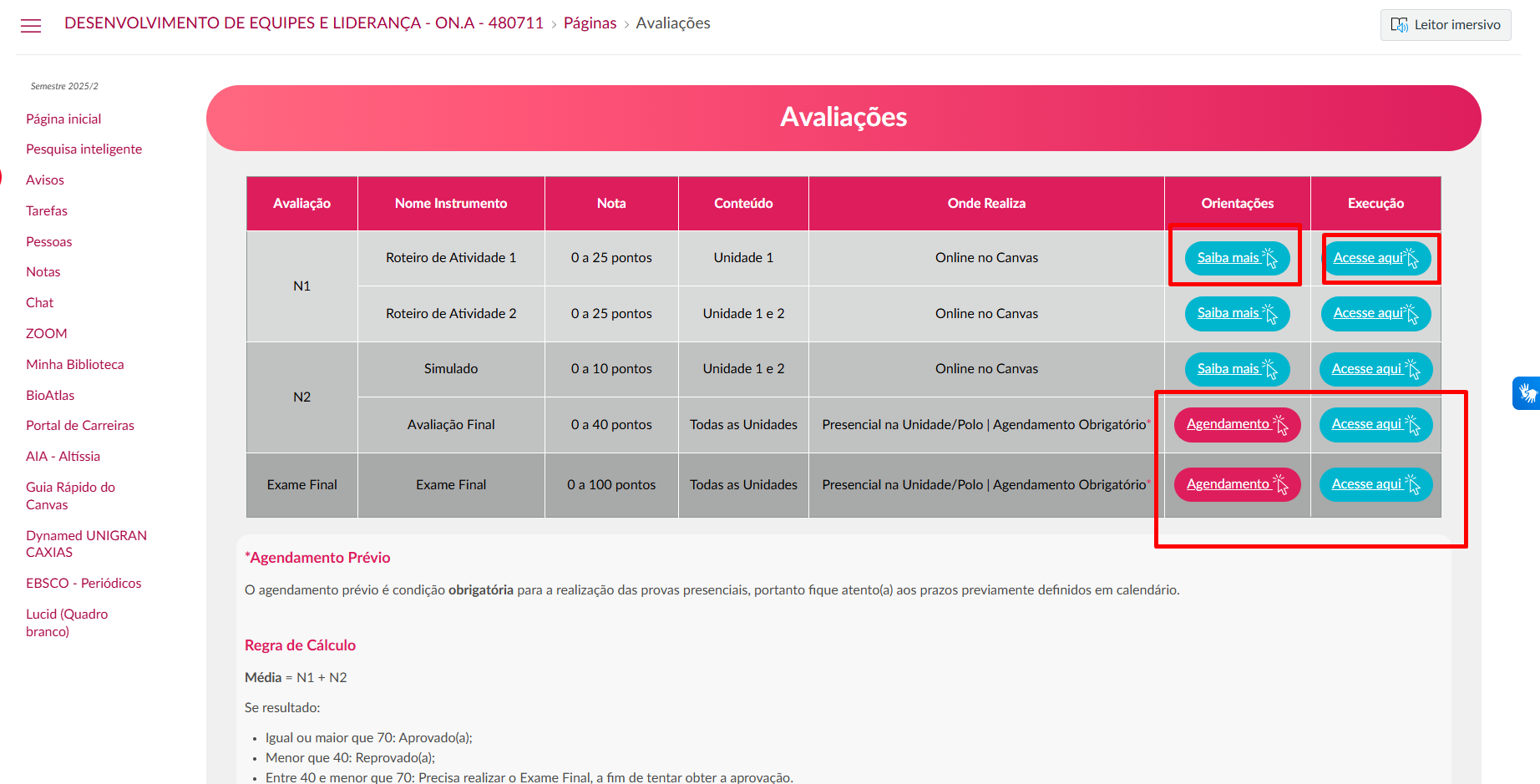Open the hamburger navigation menu

(x=31, y=26)
